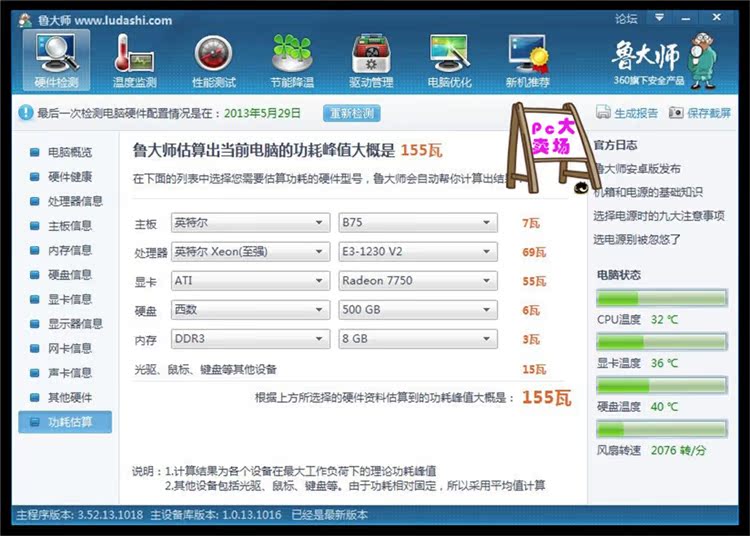Viewport: 750px width, 536px height.
Task: Click the app icon in title bar
Action: click(x=24, y=20)
